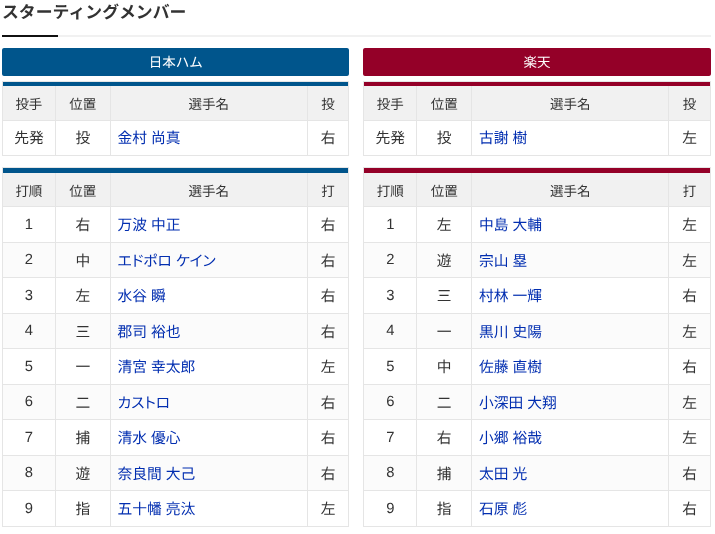Click 小深田 大翔 player link
Screen dimensions: 715x534
tap(518, 402)
